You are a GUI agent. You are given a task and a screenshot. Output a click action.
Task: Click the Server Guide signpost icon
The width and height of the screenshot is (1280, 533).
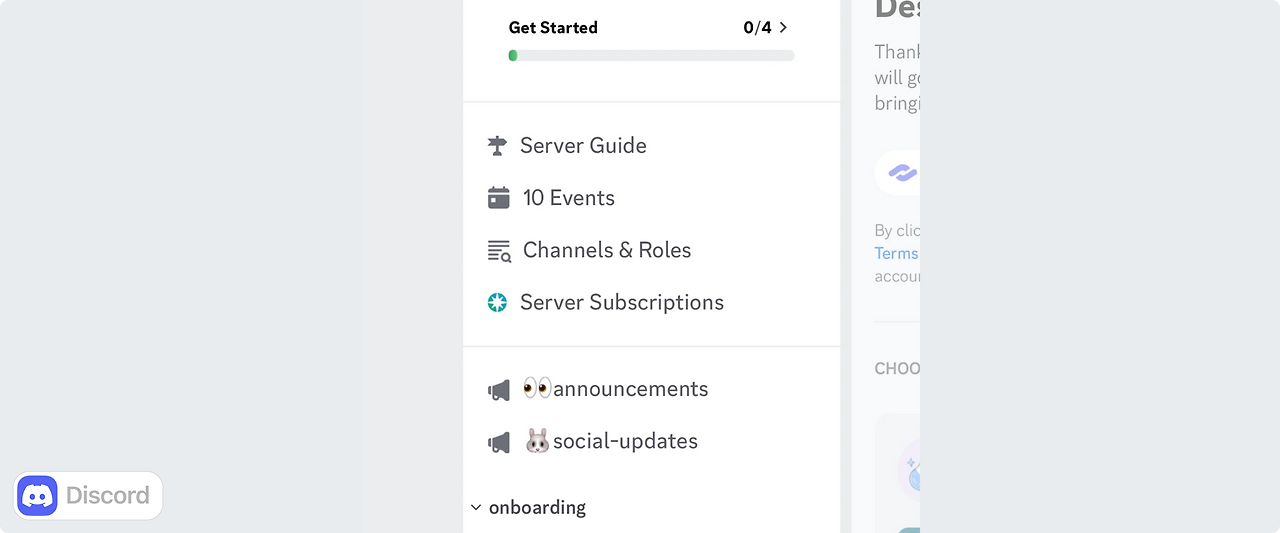tap(497, 146)
